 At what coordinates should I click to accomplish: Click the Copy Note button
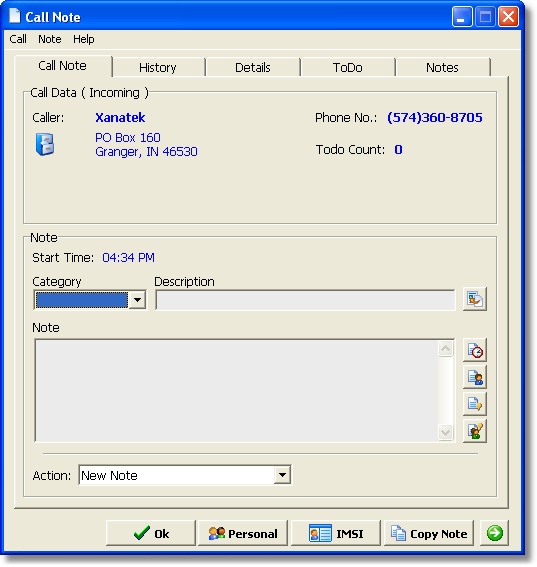click(x=429, y=533)
